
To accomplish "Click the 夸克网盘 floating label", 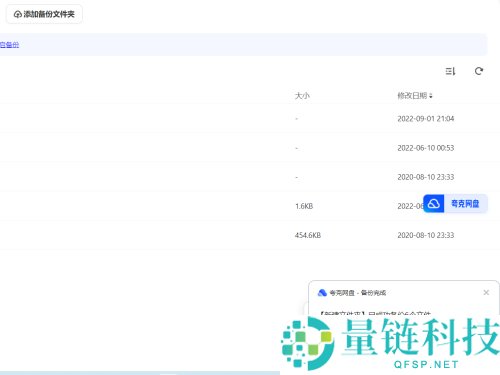I will tap(465, 203).
